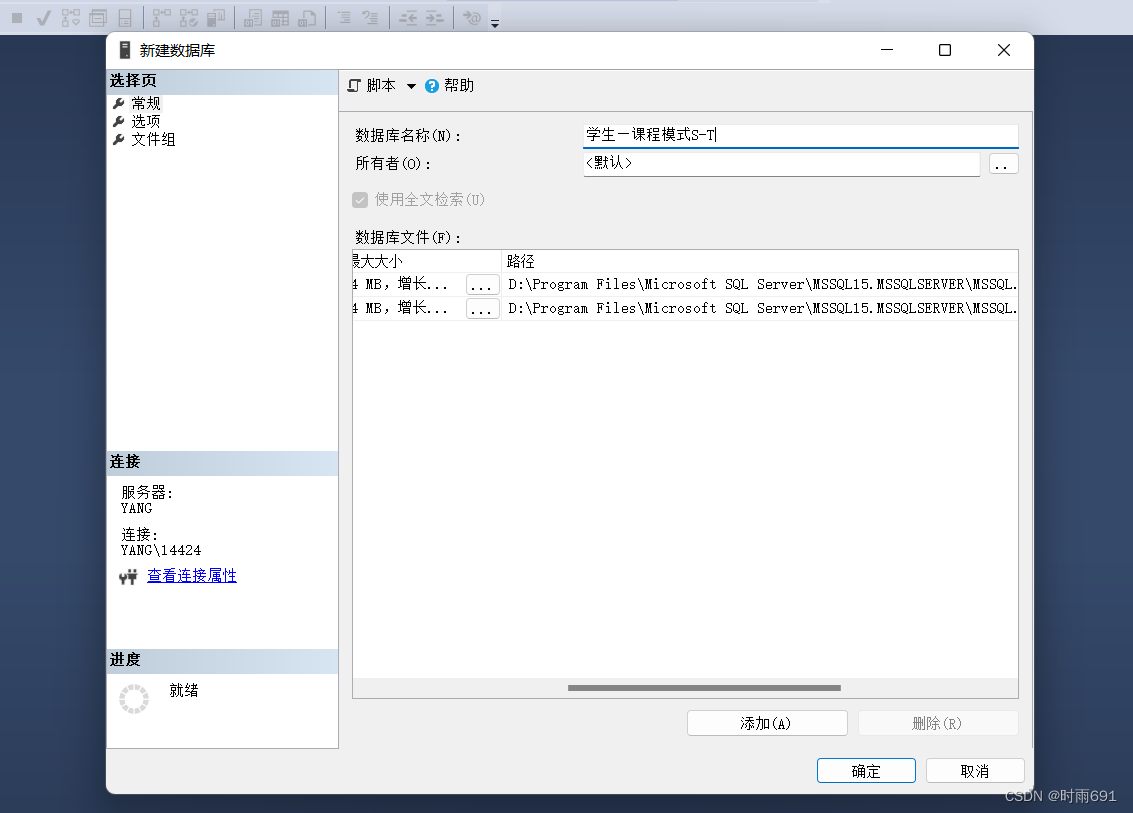Click the blue 帮助 question mark icon

(431, 86)
